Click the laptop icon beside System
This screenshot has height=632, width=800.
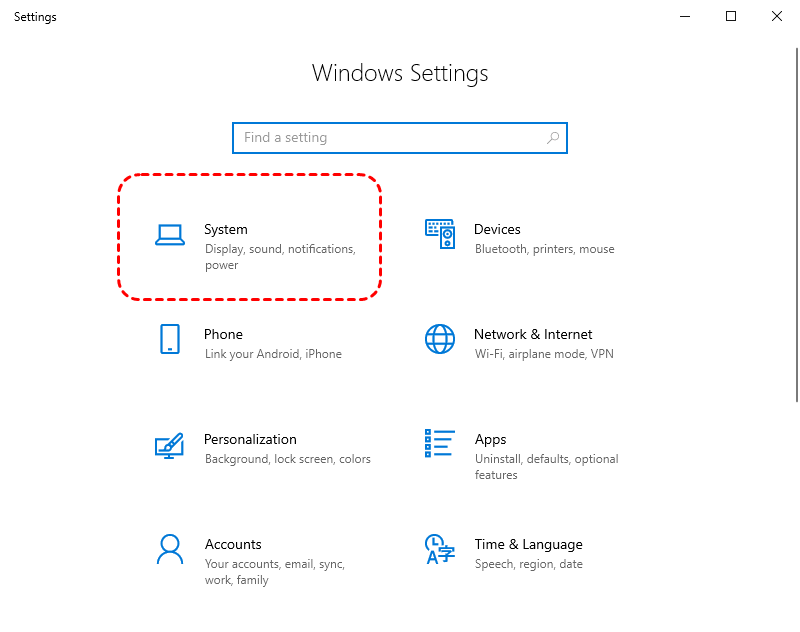pos(170,235)
